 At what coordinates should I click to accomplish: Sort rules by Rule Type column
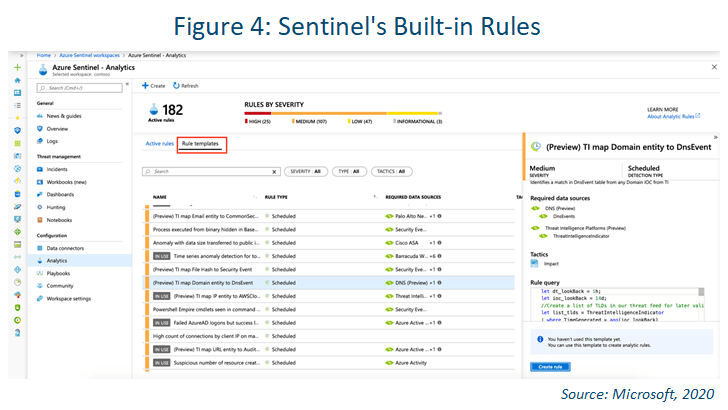pos(276,197)
